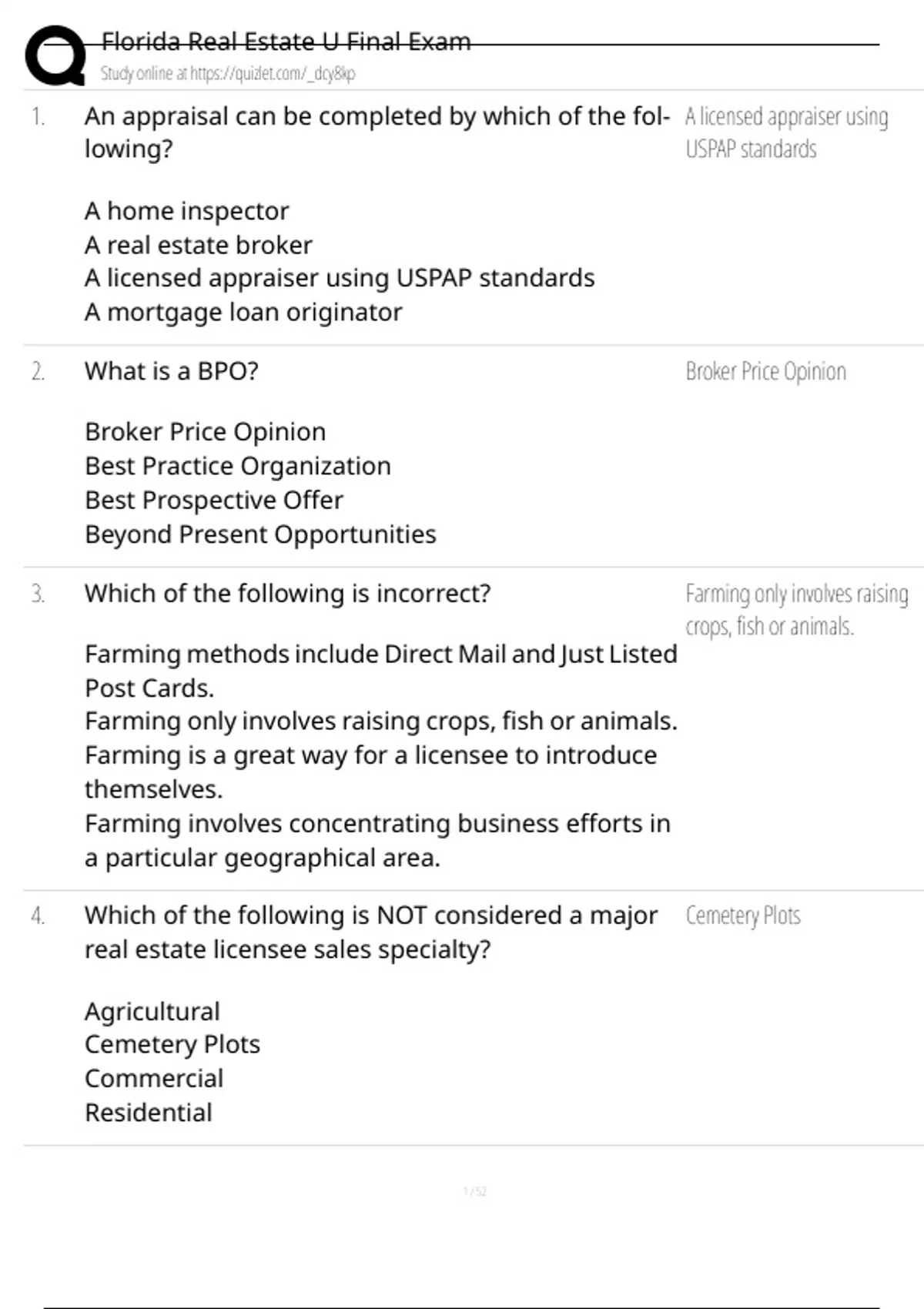The height and width of the screenshot is (1309, 924).
Task: Click question number 4 label
Action: 38,916
